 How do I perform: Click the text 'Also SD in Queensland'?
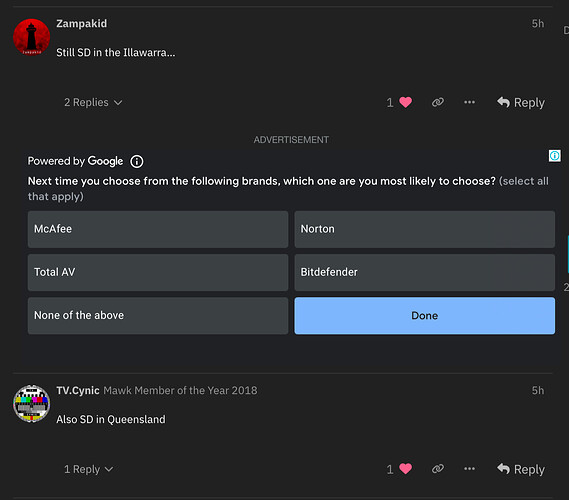point(111,419)
